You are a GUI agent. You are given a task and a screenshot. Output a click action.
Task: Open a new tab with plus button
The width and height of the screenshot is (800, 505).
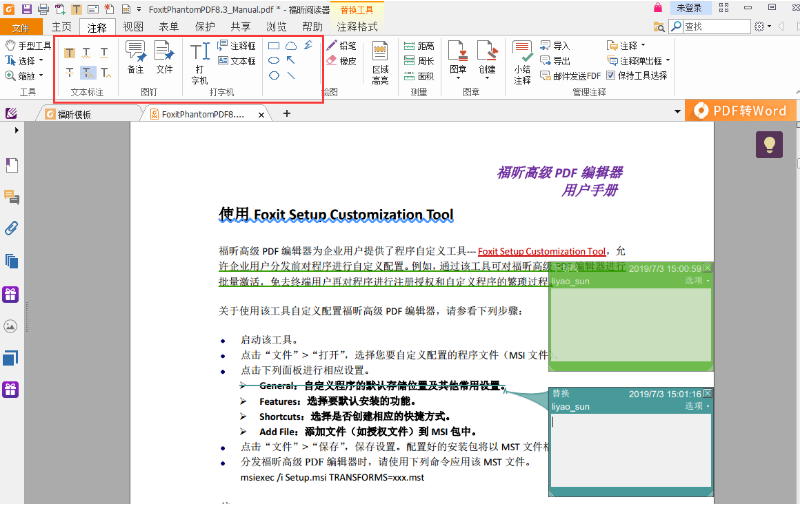point(287,113)
